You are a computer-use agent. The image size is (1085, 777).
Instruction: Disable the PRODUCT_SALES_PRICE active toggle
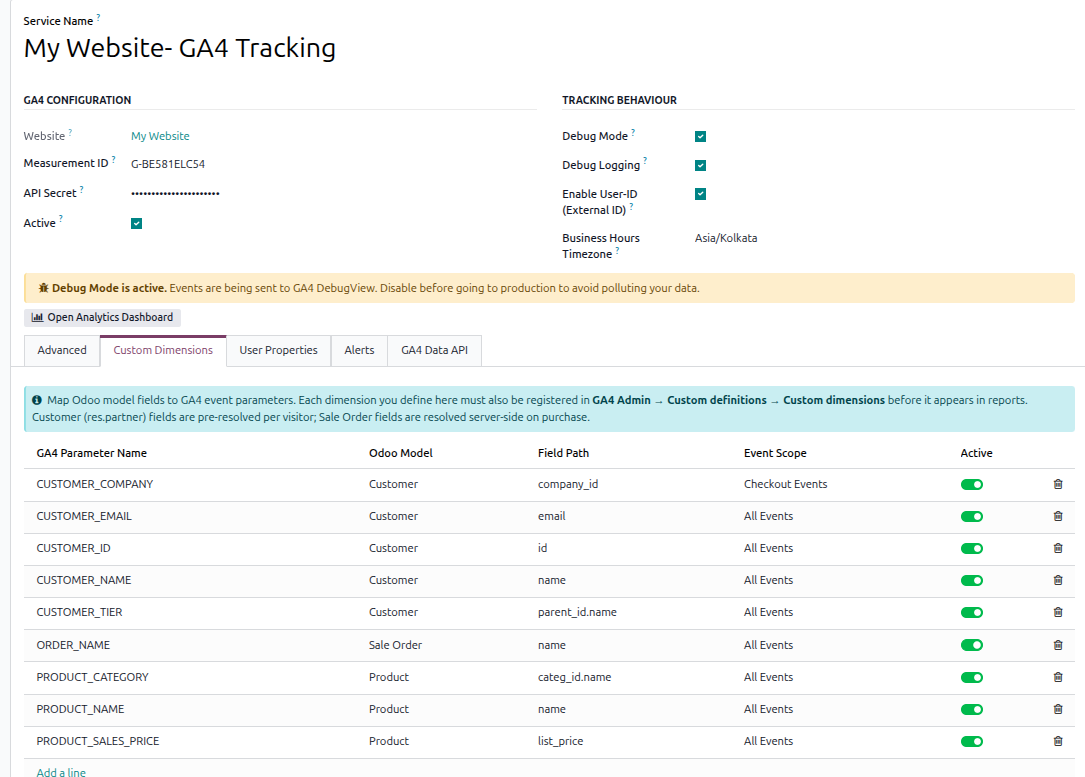[x=972, y=741]
